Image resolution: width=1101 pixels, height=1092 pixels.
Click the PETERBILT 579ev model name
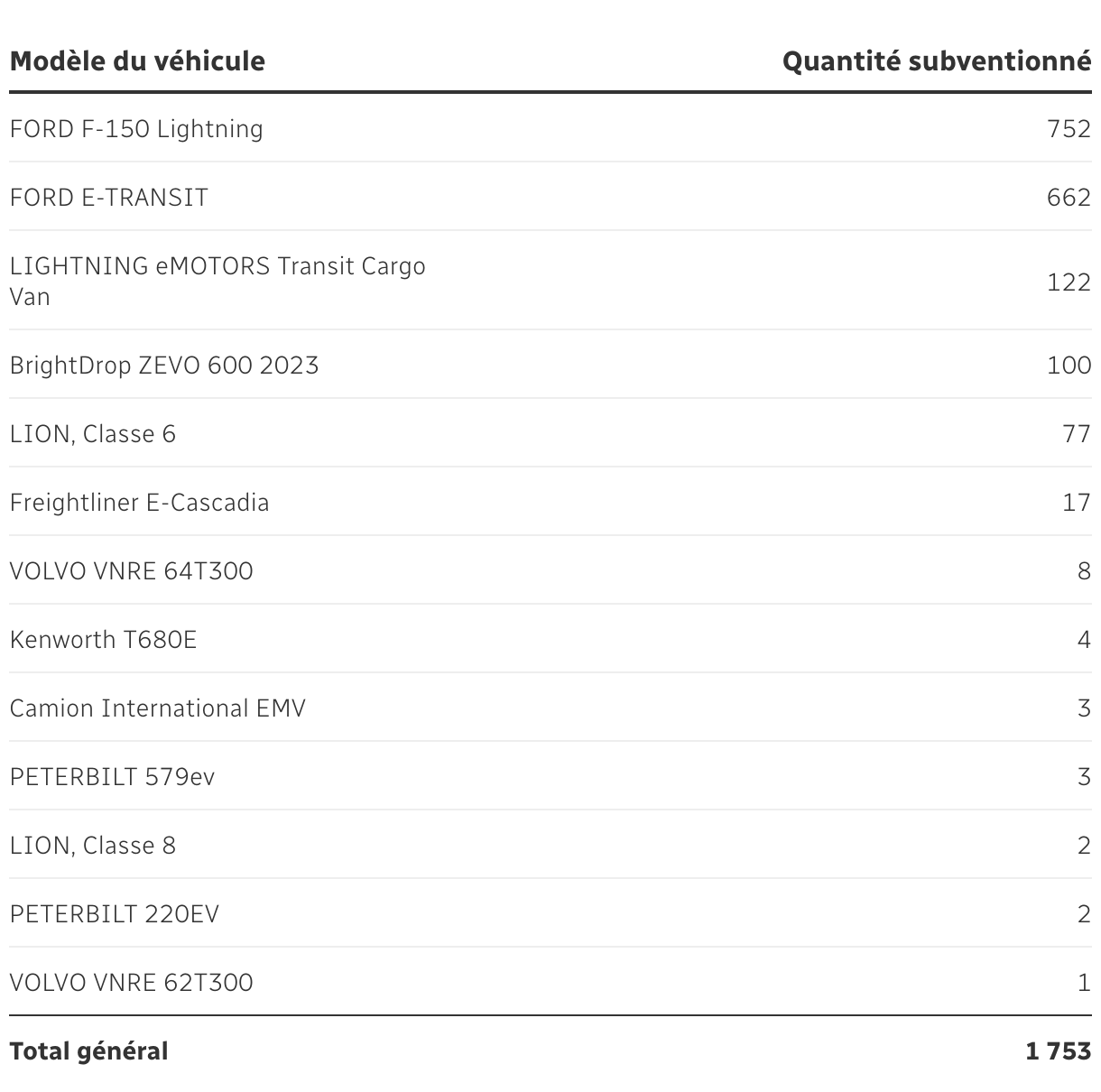(112, 777)
